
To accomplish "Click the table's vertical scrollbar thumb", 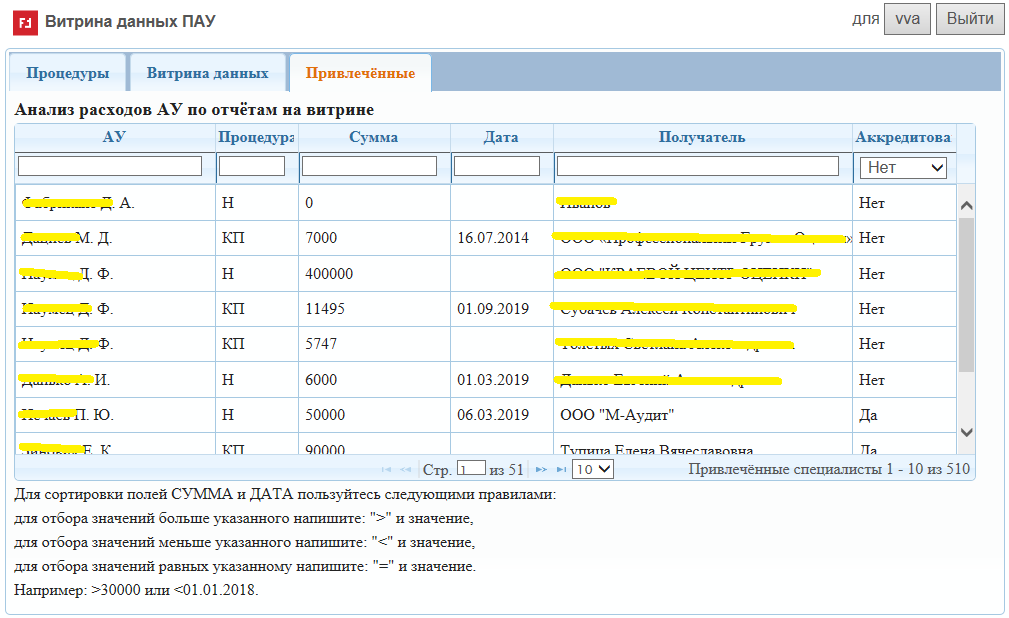I will pos(966,295).
